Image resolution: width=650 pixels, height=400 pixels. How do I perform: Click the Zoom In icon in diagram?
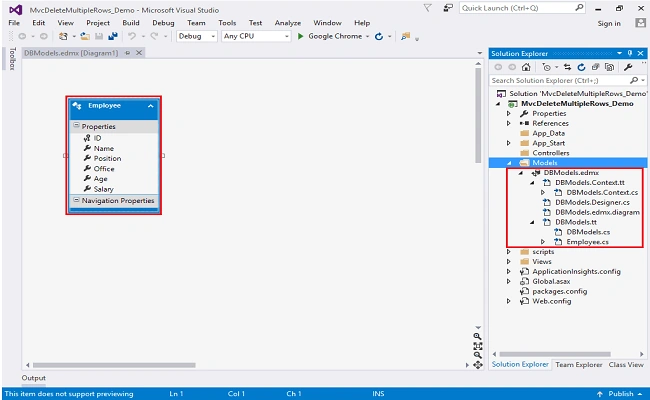coord(478,337)
